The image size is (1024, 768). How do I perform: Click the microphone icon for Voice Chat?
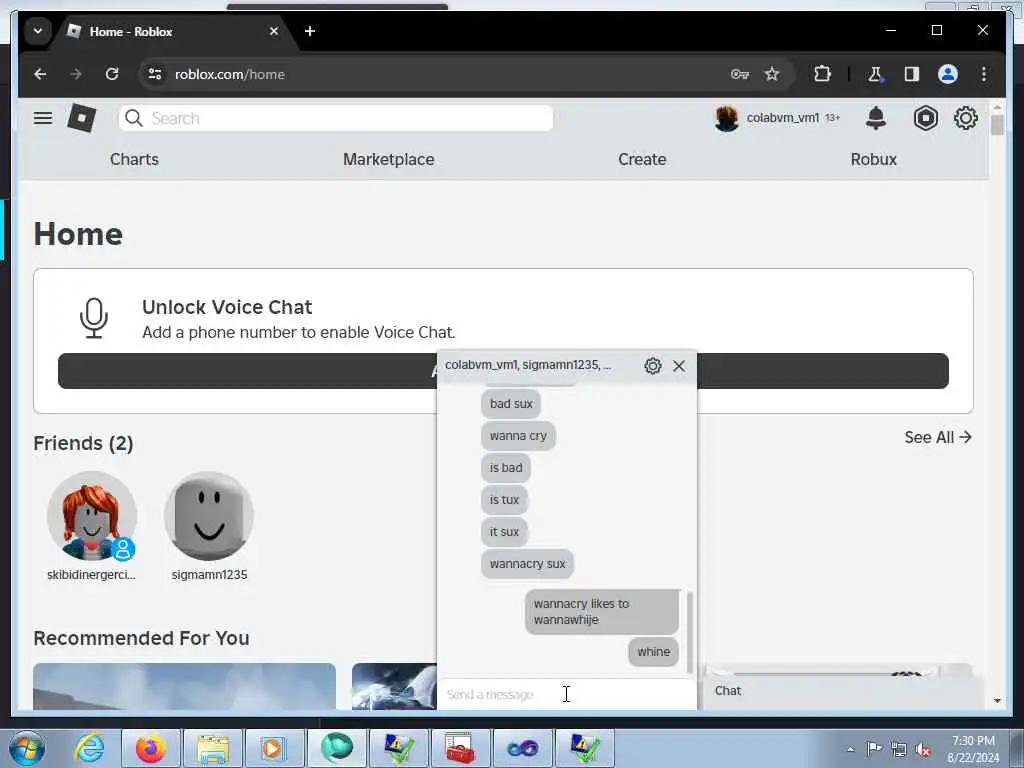[94, 318]
